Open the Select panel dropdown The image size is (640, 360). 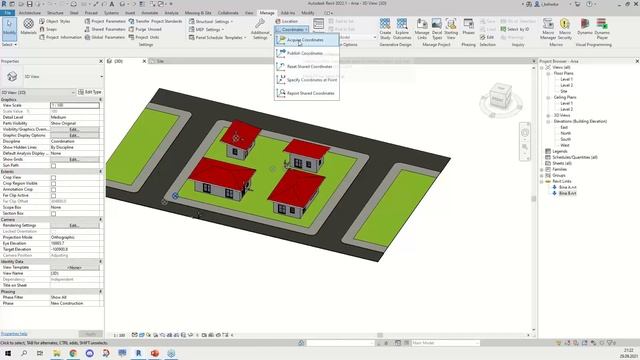point(9,44)
